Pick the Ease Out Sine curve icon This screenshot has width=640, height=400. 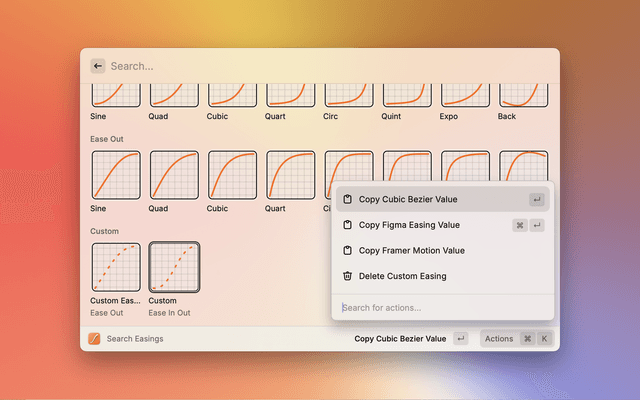[115, 175]
